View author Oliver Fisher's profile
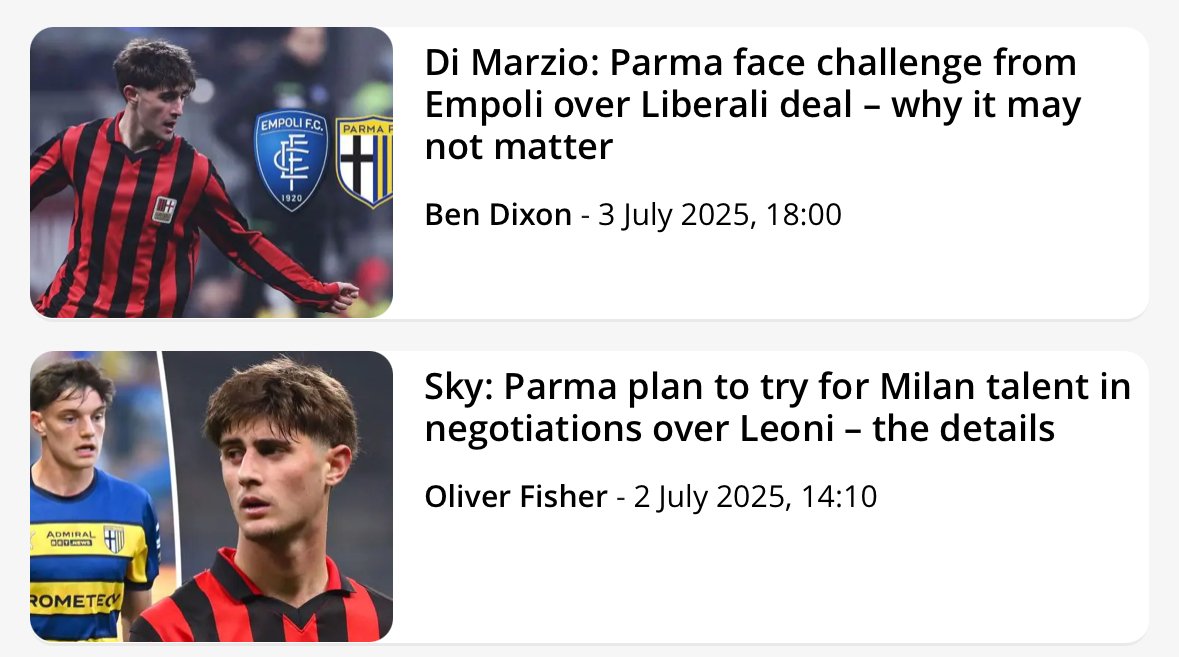 (516, 497)
